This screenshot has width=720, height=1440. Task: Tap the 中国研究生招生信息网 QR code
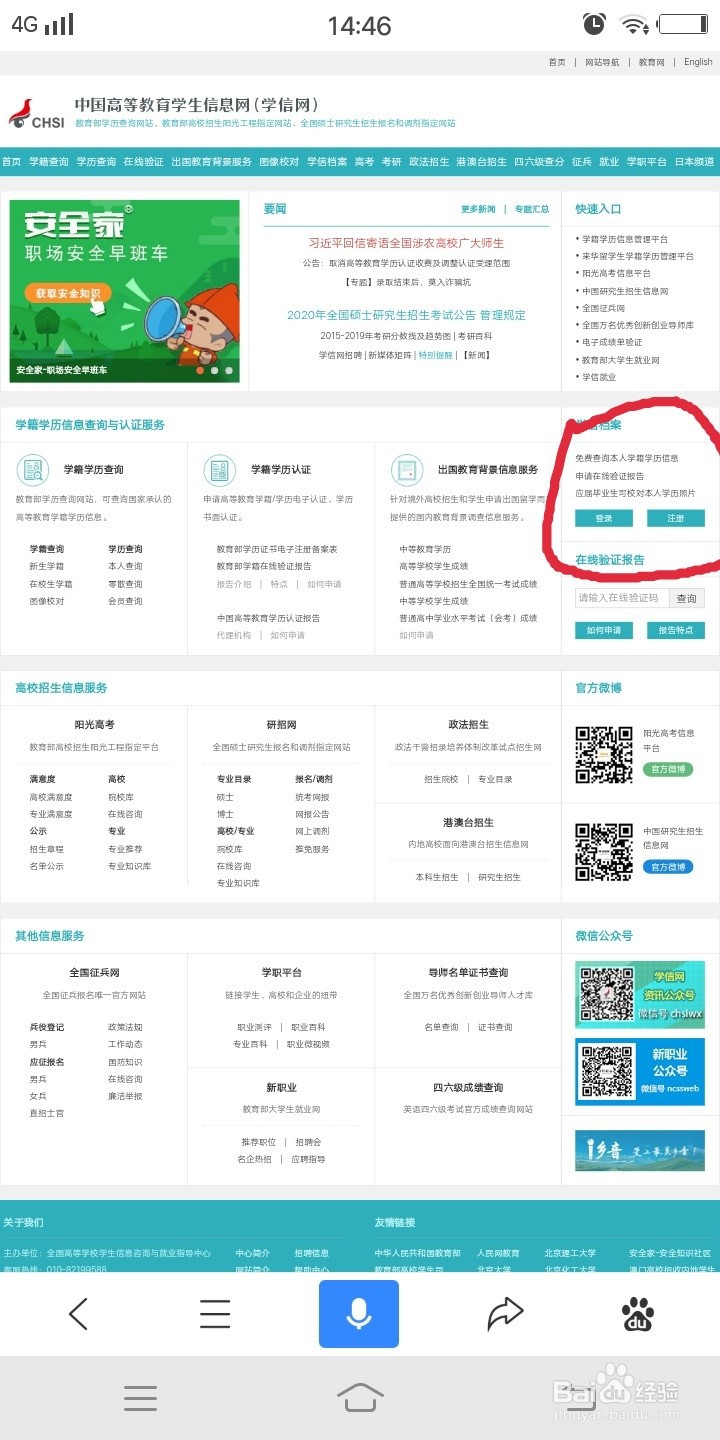click(604, 852)
